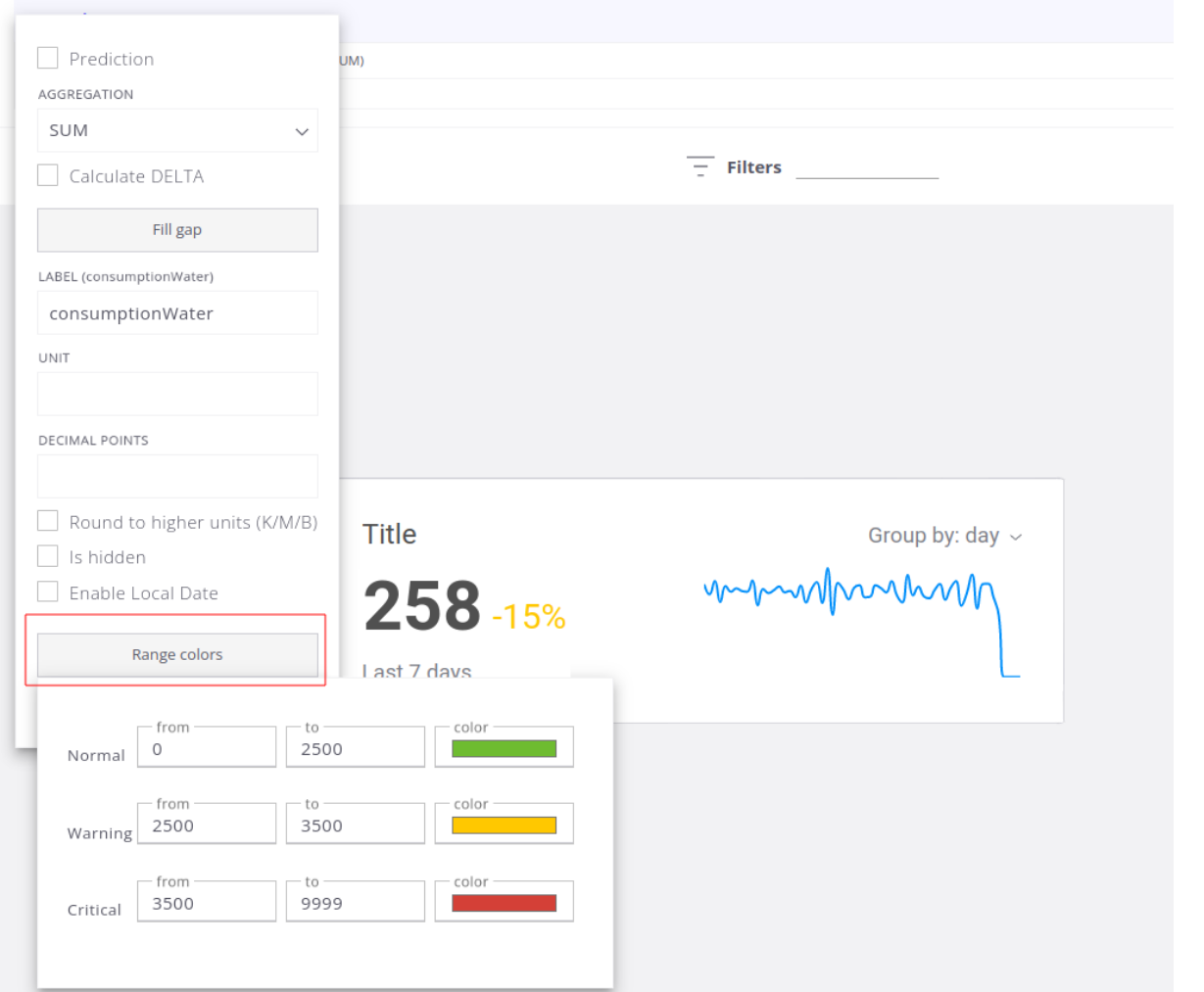Open the SUM aggregation dropdown
The image size is (1204, 992).
pos(177,130)
